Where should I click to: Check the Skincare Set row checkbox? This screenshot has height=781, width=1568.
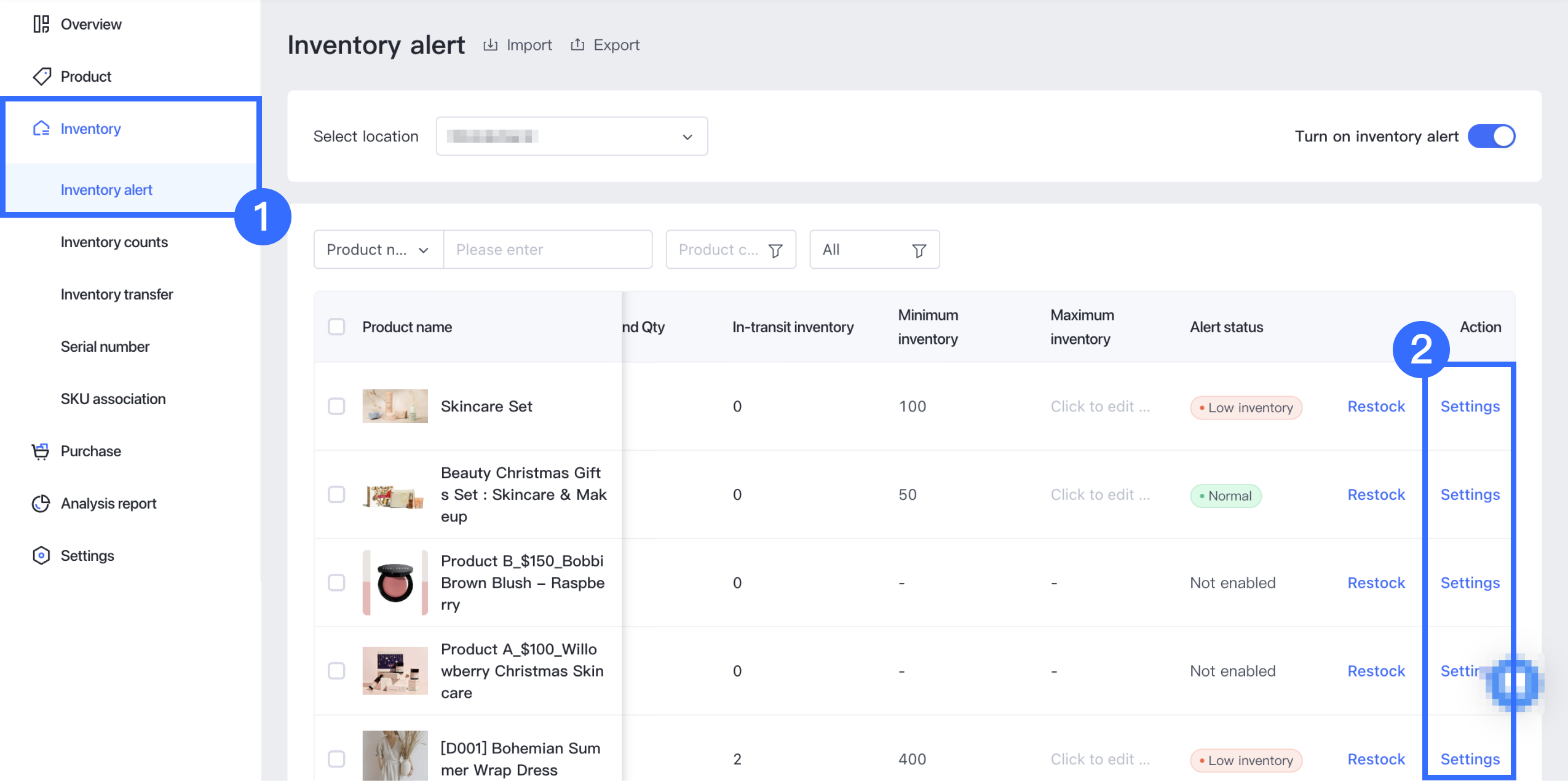tap(336, 406)
